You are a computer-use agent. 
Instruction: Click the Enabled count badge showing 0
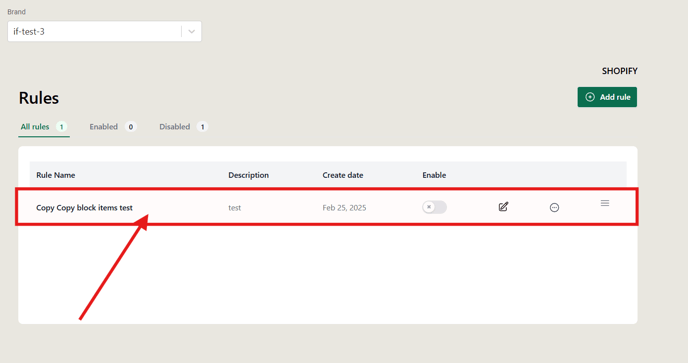tap(130, 127)
